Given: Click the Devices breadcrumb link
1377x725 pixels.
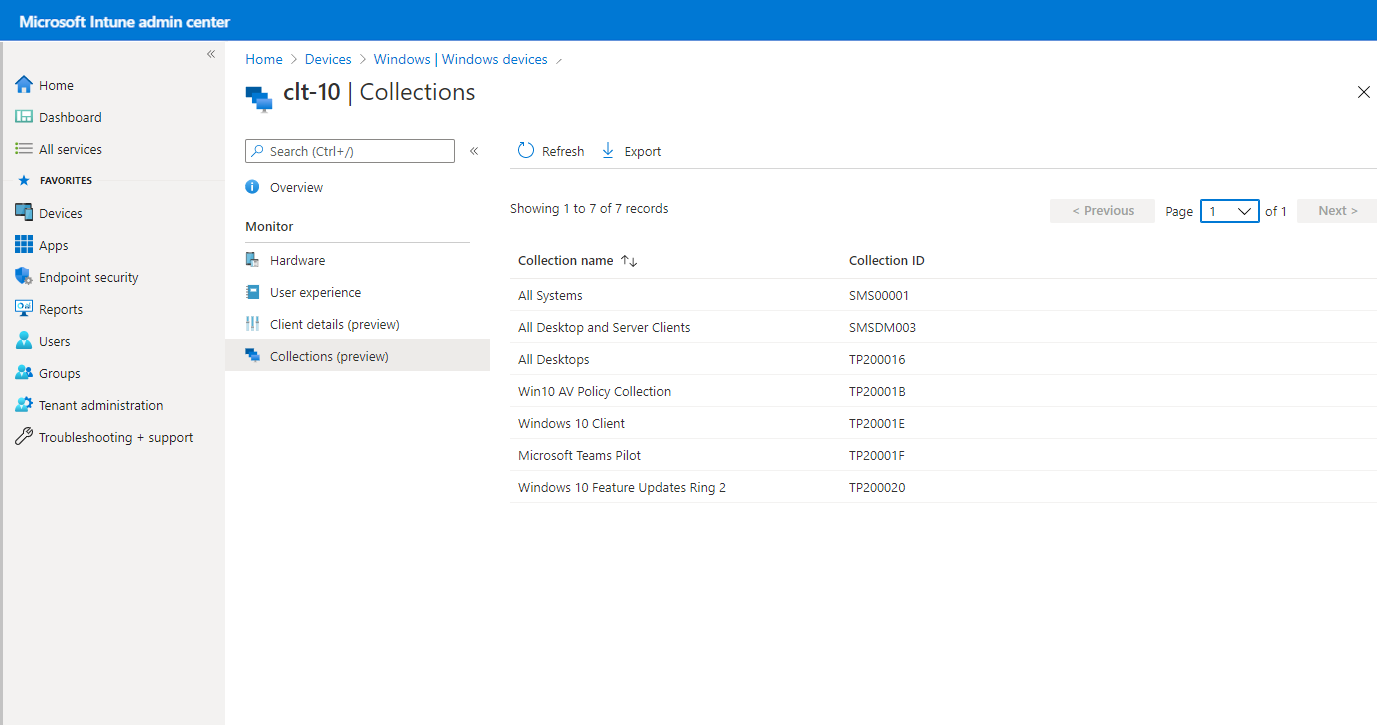Looking at the screenshot, I should 328,59.
